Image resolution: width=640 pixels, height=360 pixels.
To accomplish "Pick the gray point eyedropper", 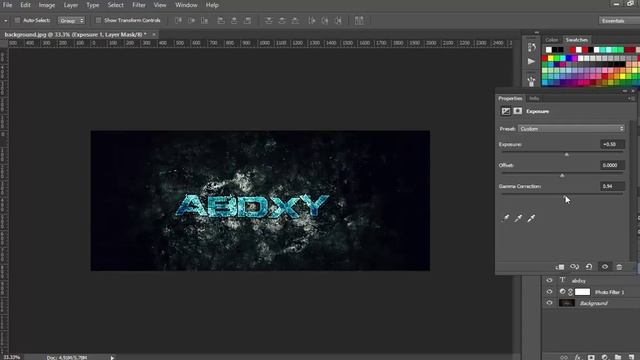I will pos(518,218).
